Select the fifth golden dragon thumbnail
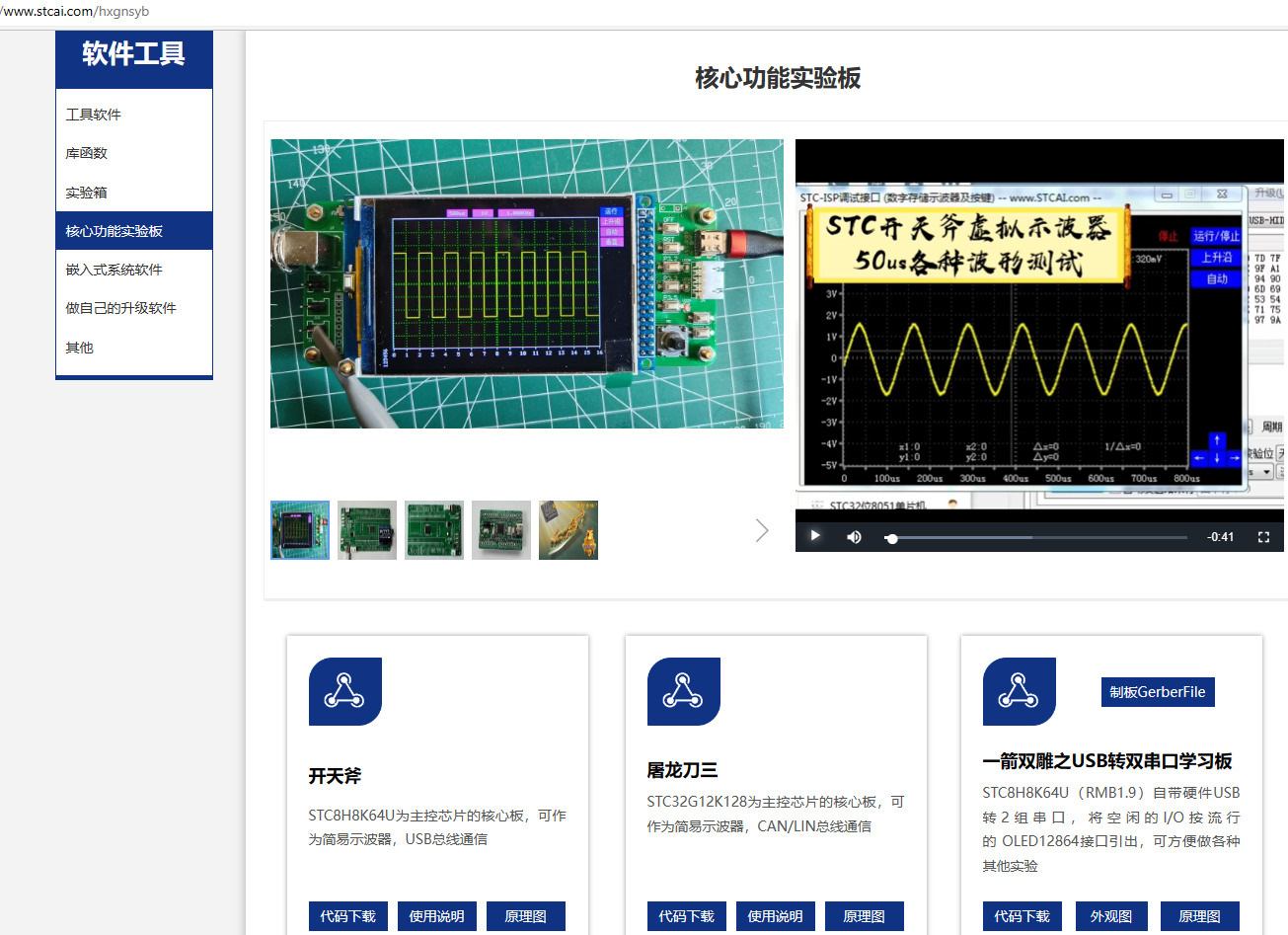Image resolution: width=1288 pixels, height=935 pixels. (568, 530)
